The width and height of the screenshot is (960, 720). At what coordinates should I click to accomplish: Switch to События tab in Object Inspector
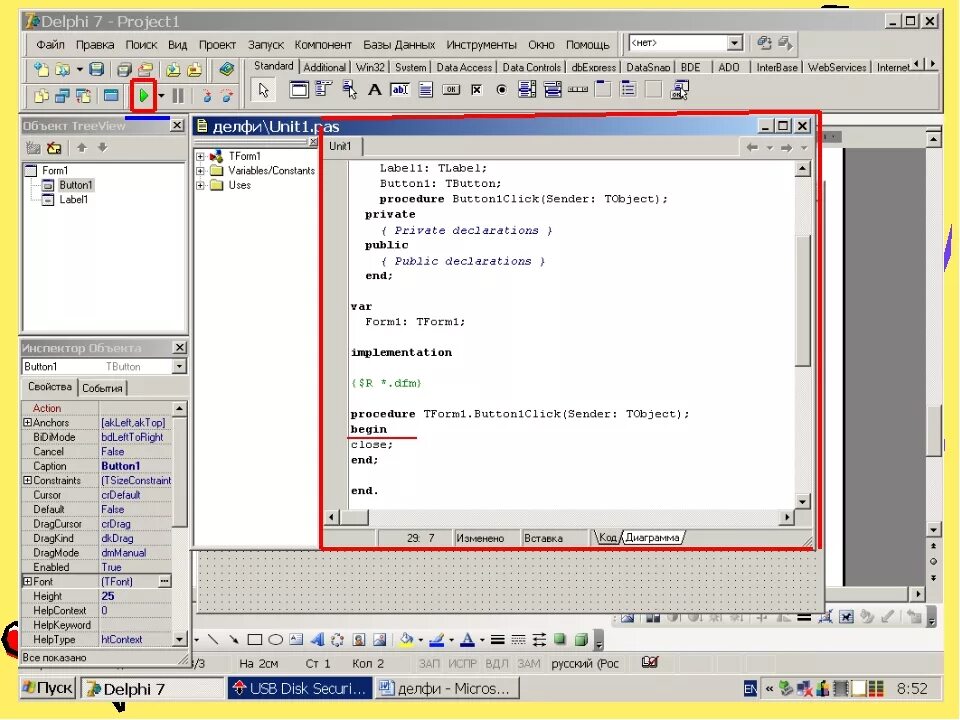(x=102, y=388)
